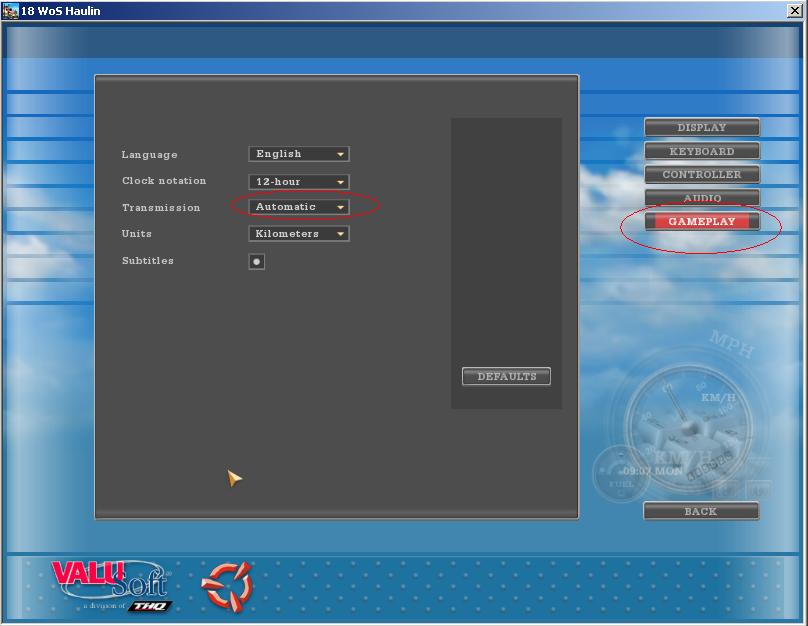Click the Language label
808x626 pixels.
coord(149,155)
